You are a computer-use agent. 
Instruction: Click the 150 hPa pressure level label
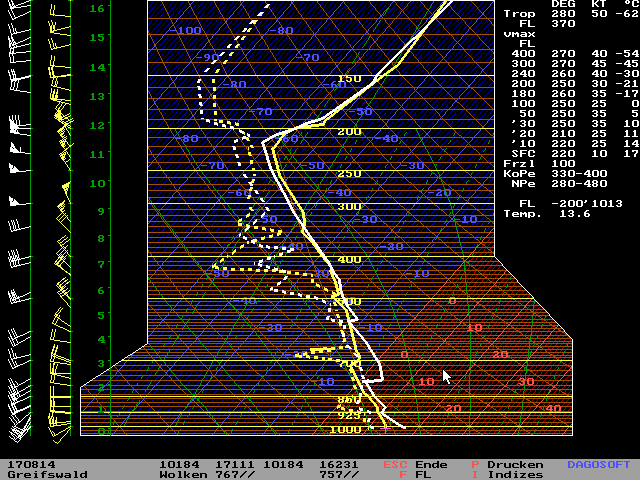point(348,79)
